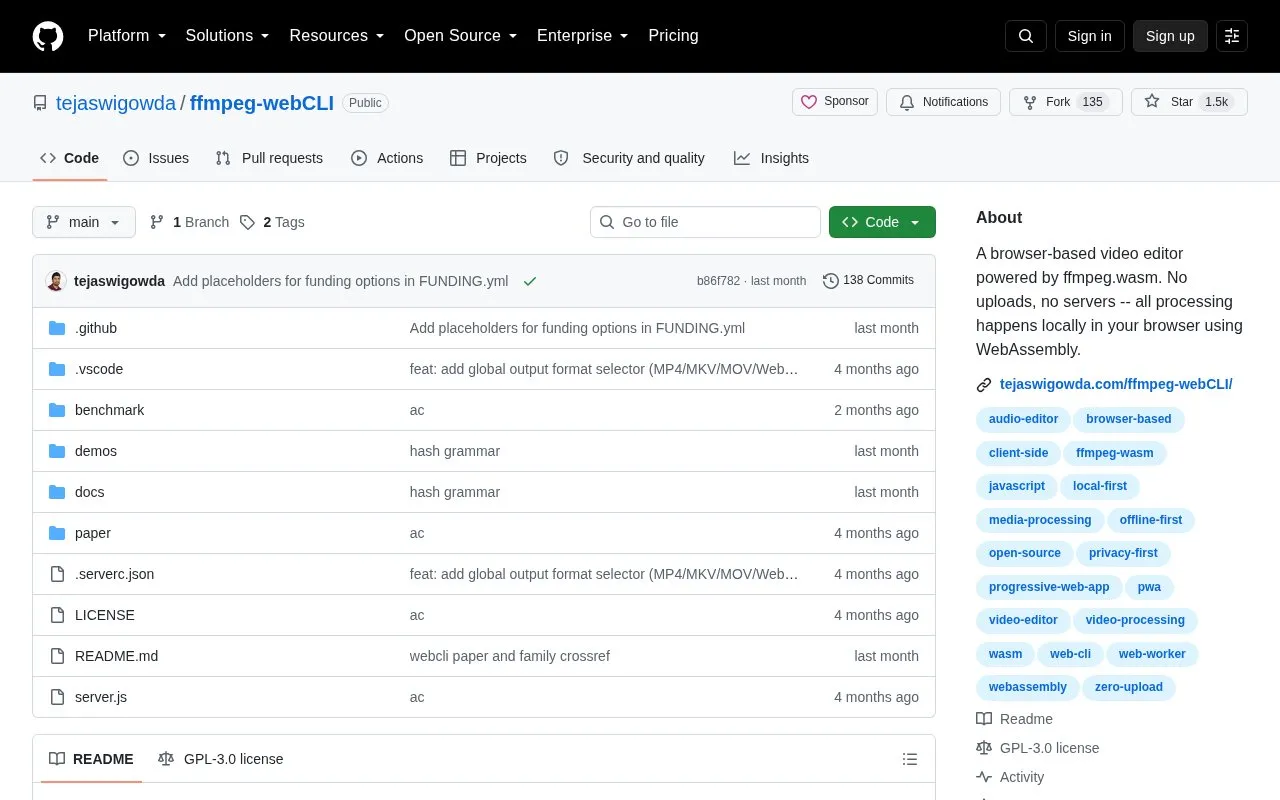Viewport: 1280px width, 800px height.
Task: Click the GitHub logo icon
Action: [x=48, y=36]
